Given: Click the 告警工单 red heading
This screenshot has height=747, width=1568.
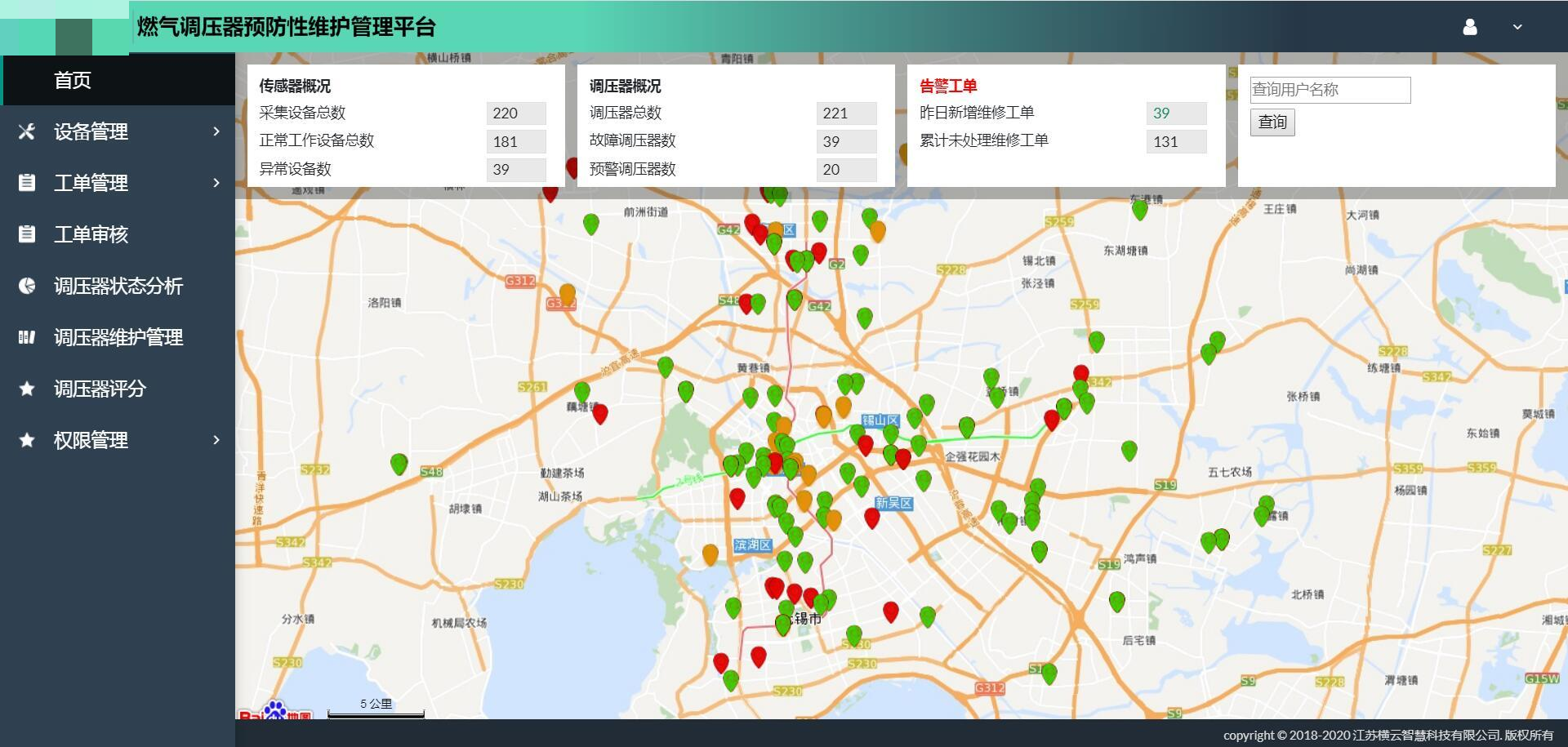Looking at the screenshot, I should 948,86.
